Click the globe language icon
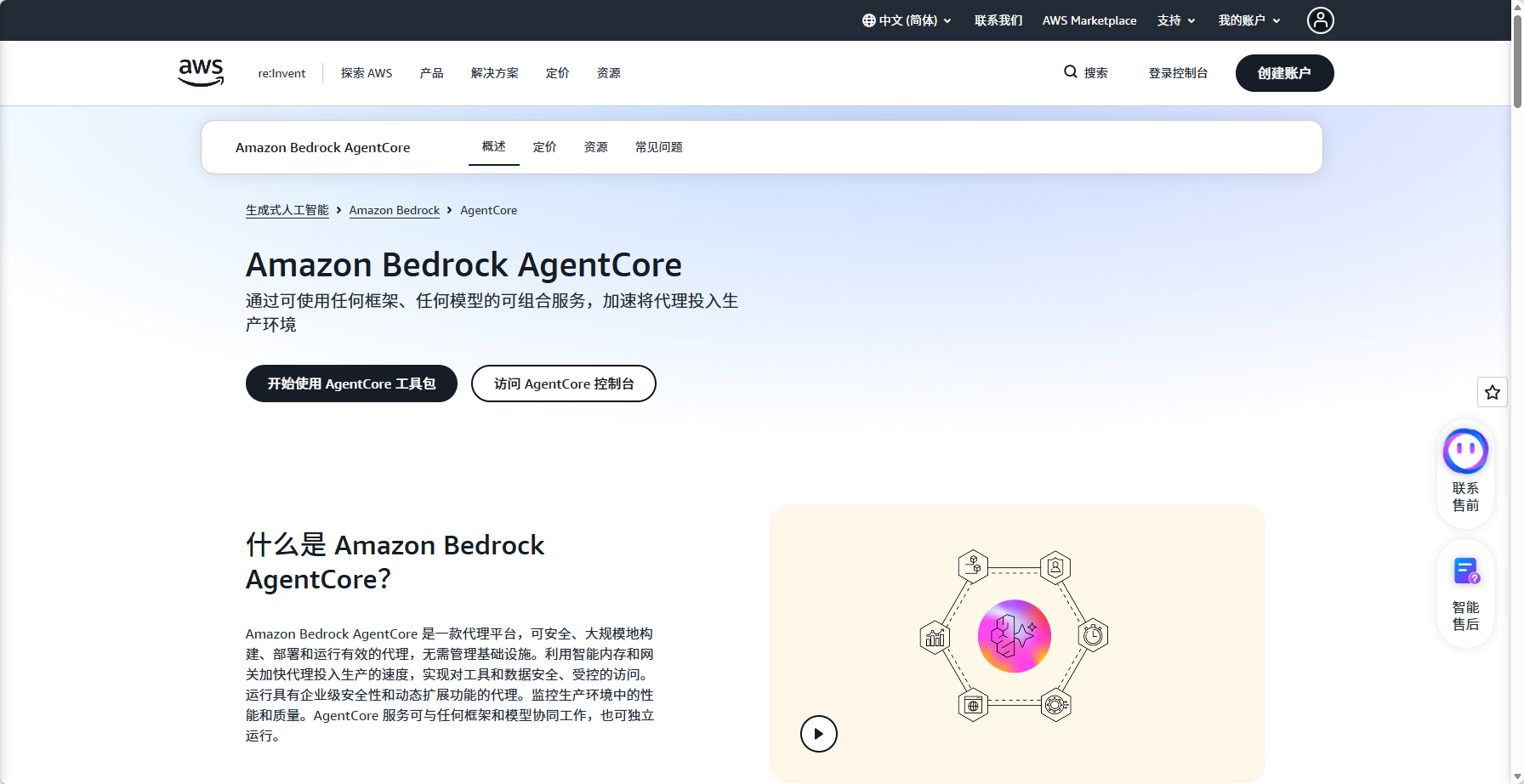Image resolution: width=1524 pixels, height=784 pixels. (868, 20)
